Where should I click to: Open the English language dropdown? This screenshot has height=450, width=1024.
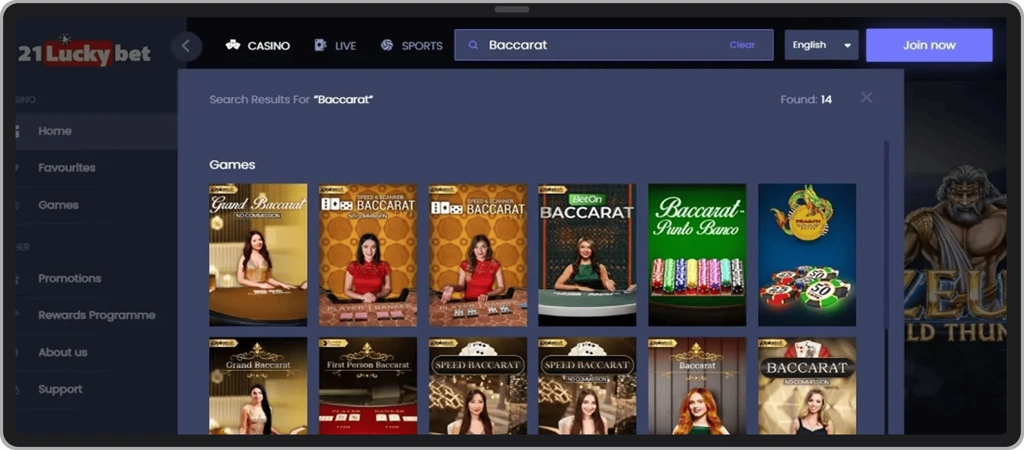[x=822, y=45]
